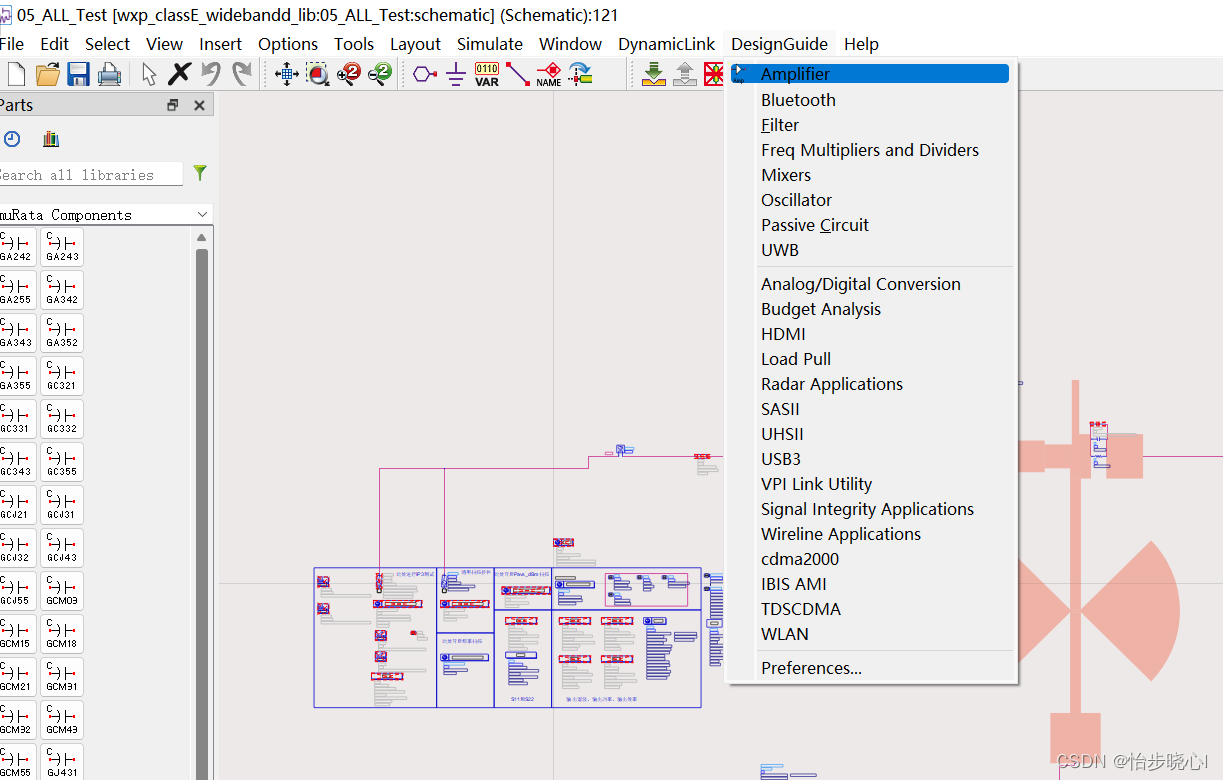
Task: Open the Tools menu
Action: click(354, 44)
